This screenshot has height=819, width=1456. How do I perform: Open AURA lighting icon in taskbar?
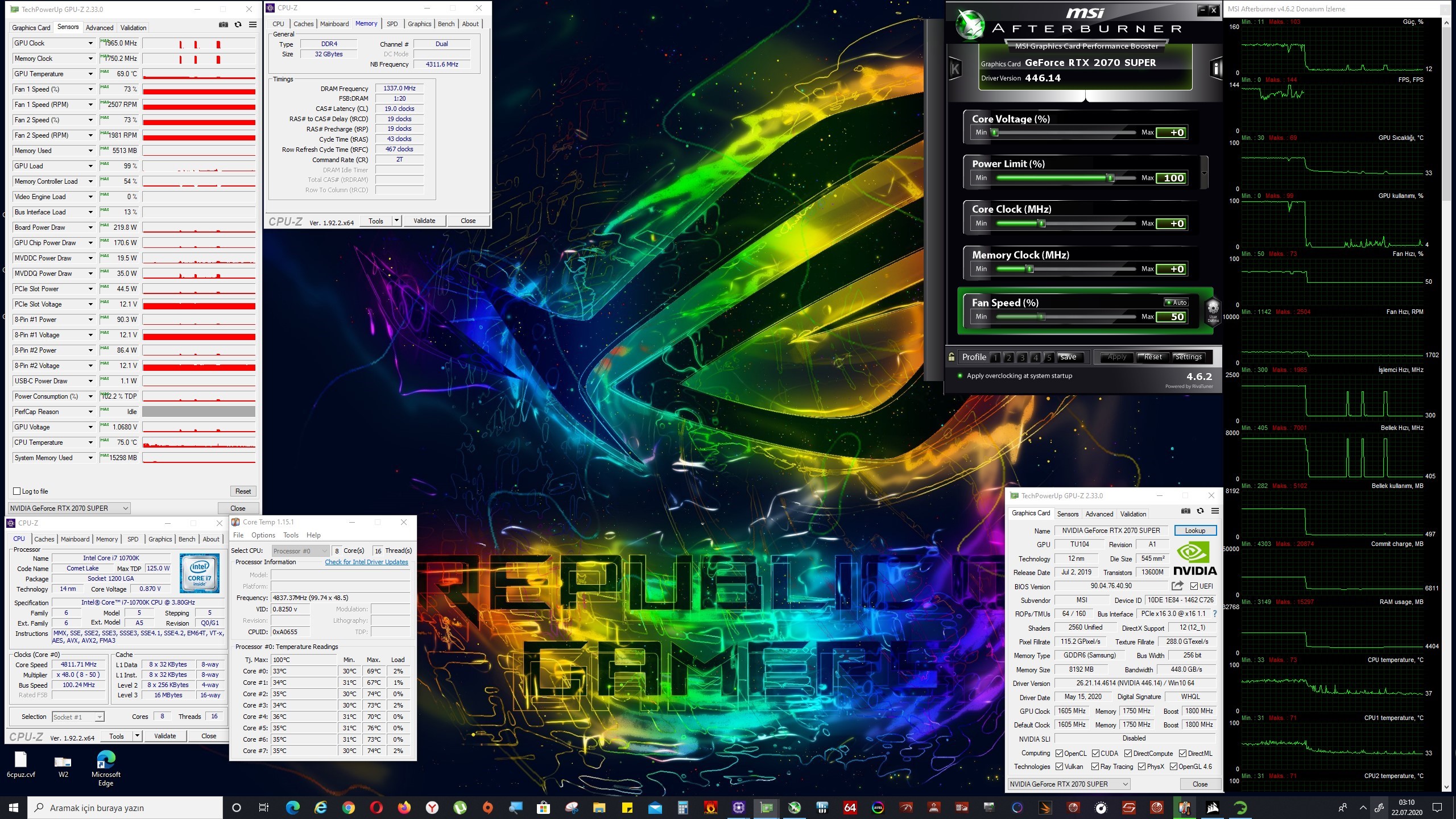pyautogui.click(x=878, y=808)
